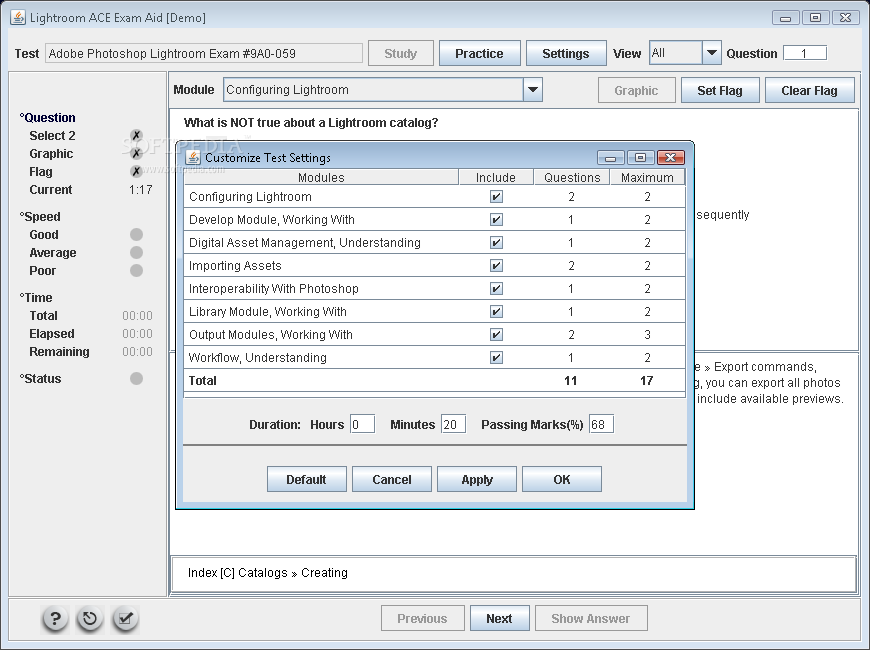Click the Flag status indicator in sidebar
This screenshot has height=650, width=870.
(136, 172)
